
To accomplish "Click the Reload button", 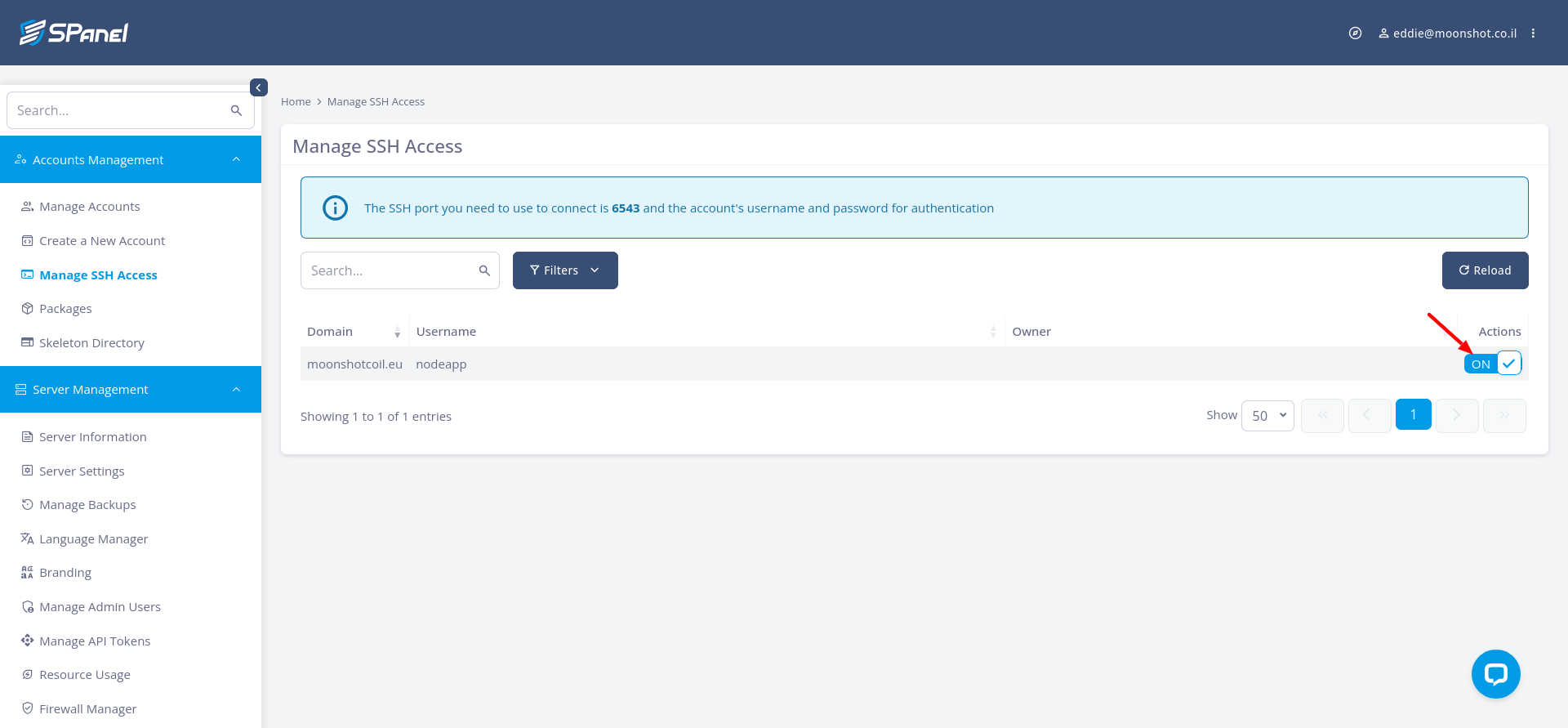I will [1485, 270].
